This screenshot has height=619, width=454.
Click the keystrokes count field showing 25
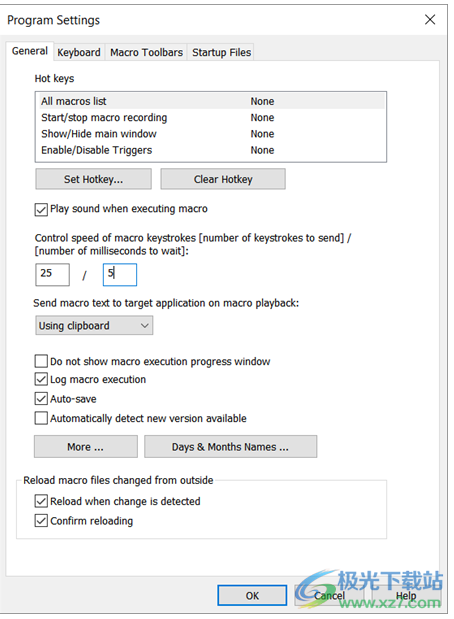coord(53,274)
